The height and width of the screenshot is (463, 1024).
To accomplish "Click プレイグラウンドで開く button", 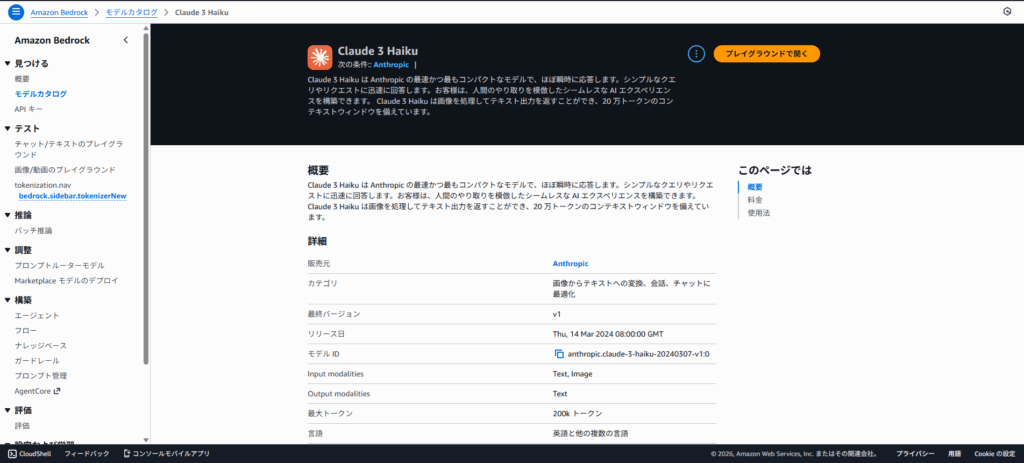I will pyautogui.click(x=767, y=54).
